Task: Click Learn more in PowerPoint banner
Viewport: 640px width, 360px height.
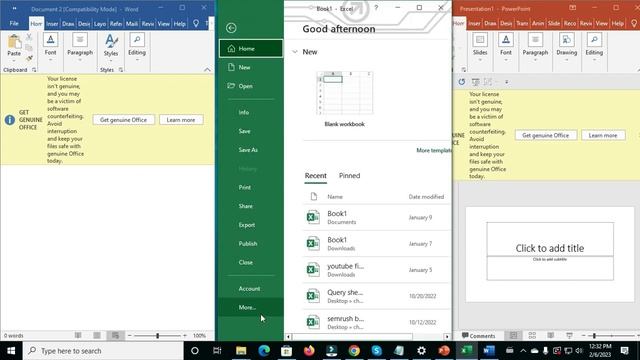Action: (603, 135)
